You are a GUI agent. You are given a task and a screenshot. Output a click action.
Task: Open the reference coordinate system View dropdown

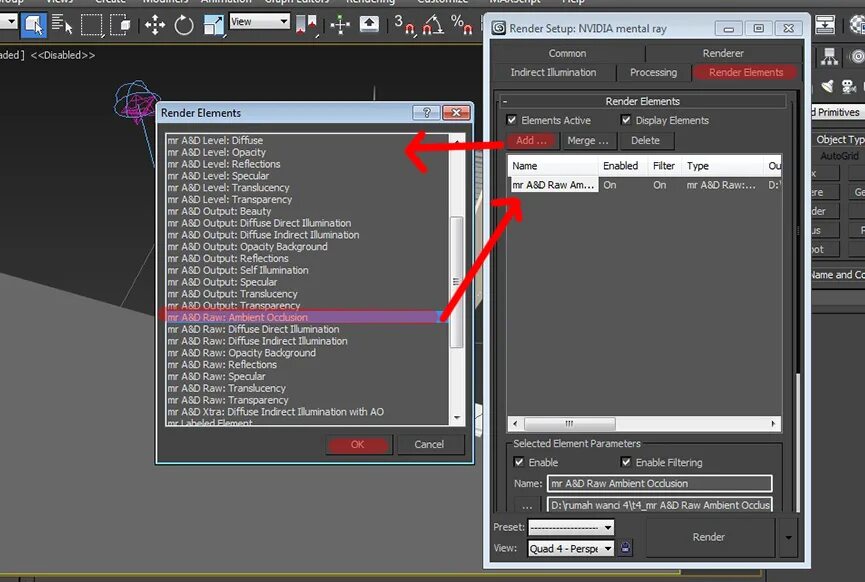259,22
